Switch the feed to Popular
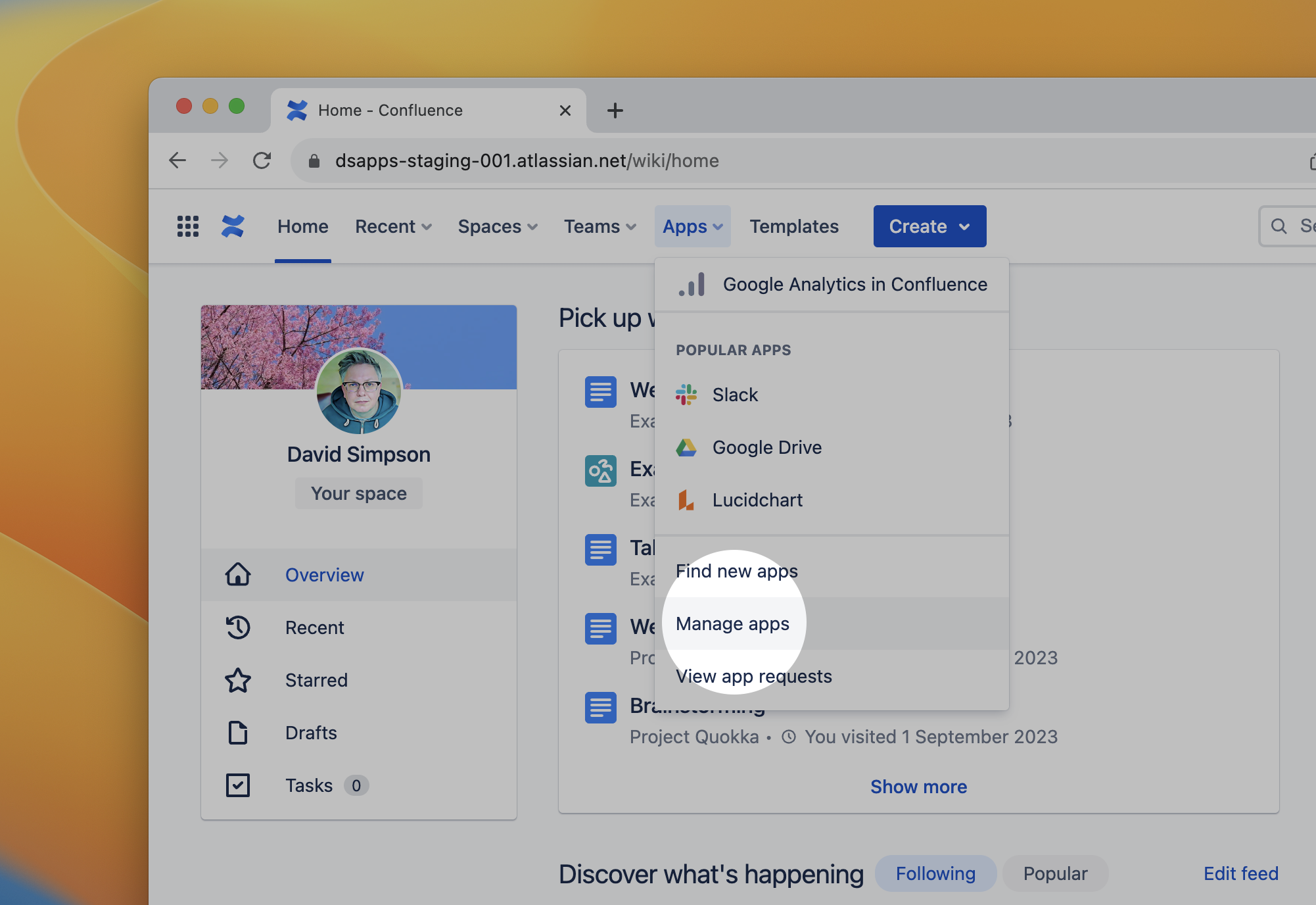The height and width of the screenshot is (905, 1316). coord(1055,873)
